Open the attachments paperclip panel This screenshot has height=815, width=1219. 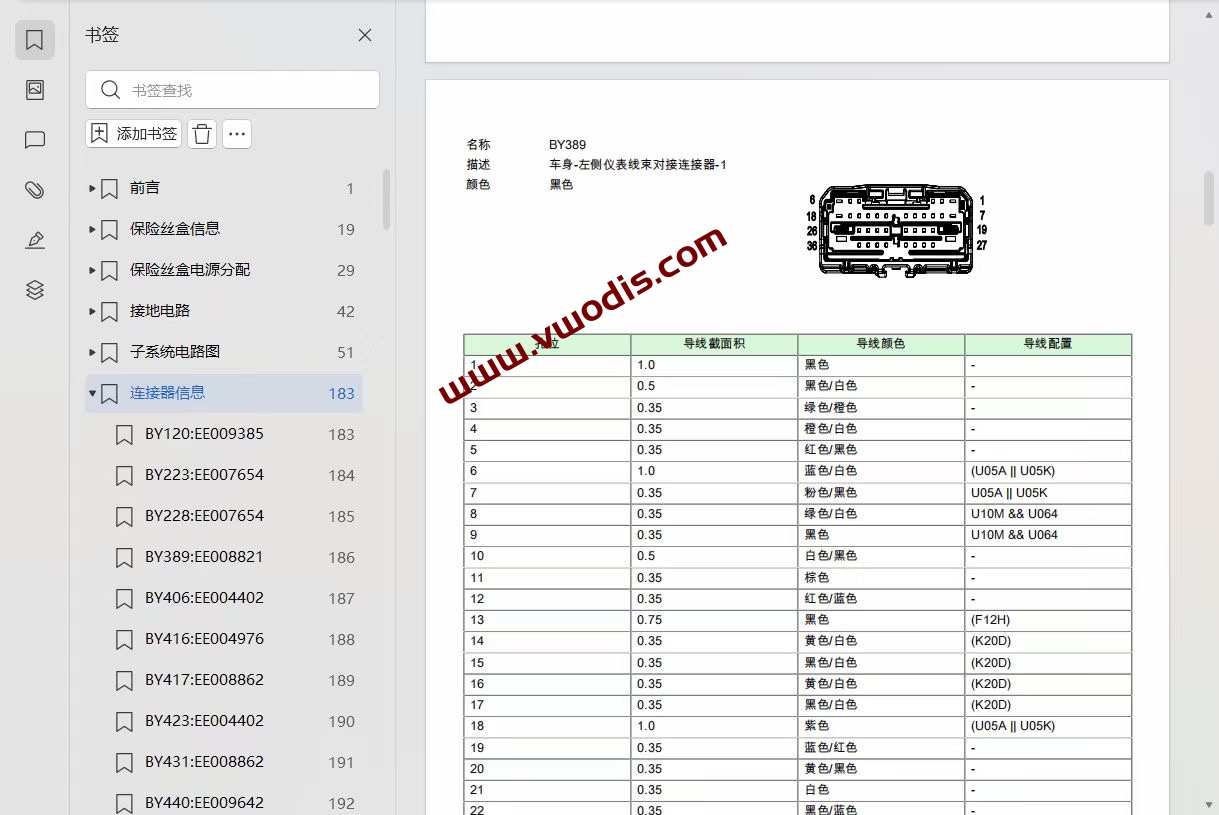pyautogui.click(x=34, y=190)
